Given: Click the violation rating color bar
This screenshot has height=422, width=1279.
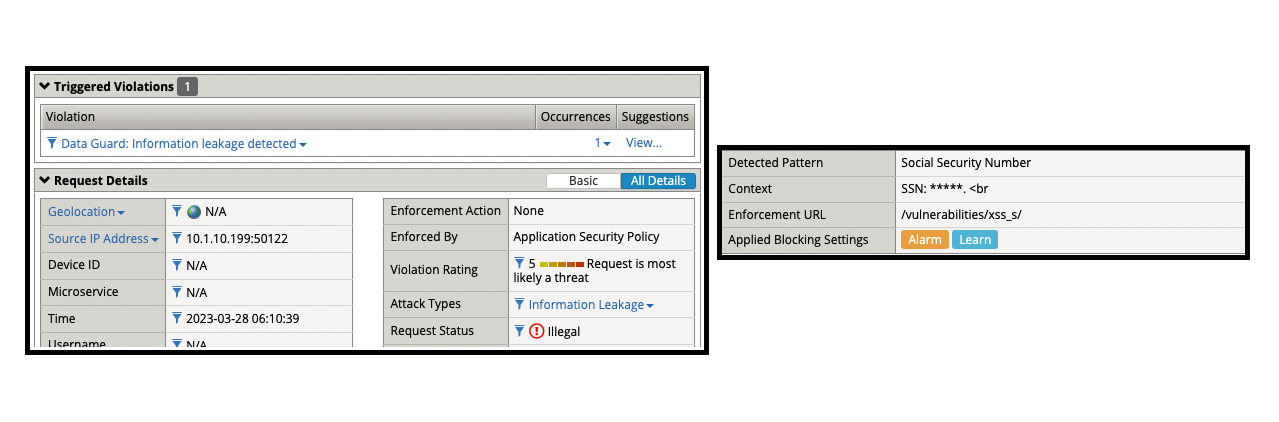Looking at the screenshot, I should (562, 264).
